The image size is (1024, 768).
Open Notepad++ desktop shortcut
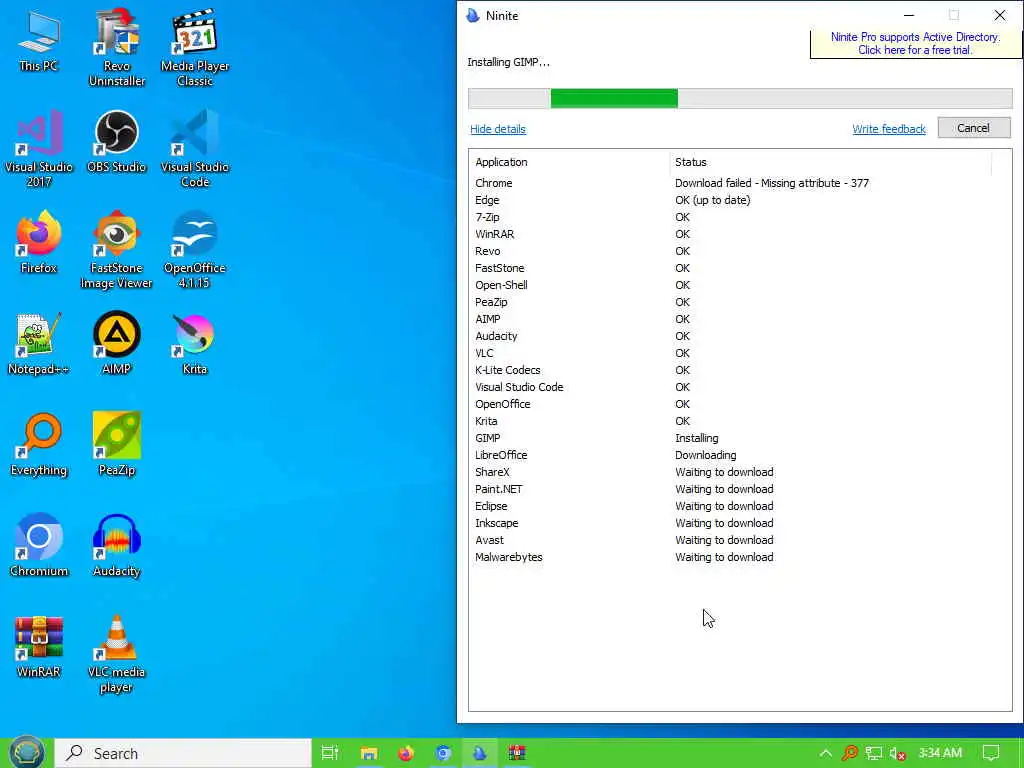(x=39, y=344)
